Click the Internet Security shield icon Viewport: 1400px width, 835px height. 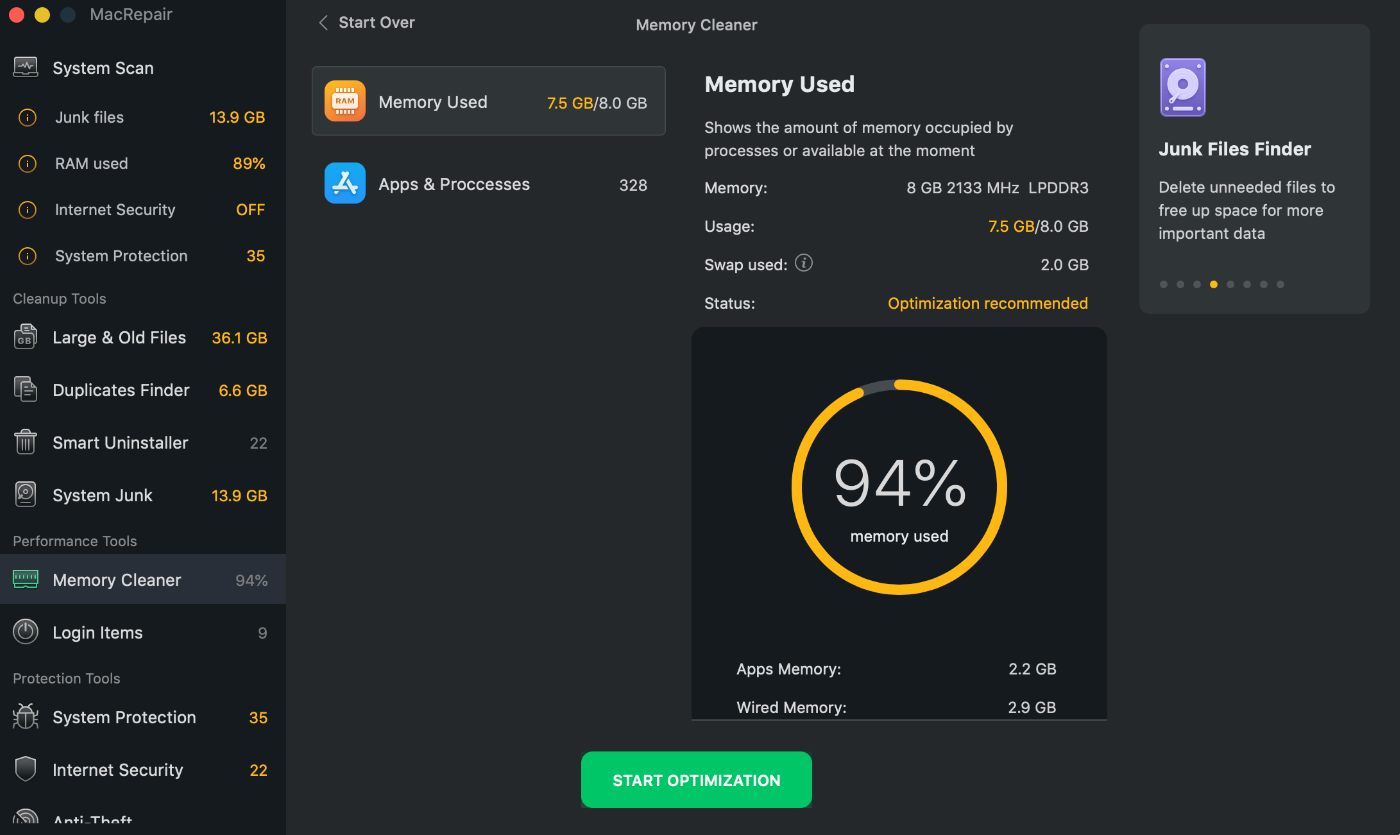[25, 770]
